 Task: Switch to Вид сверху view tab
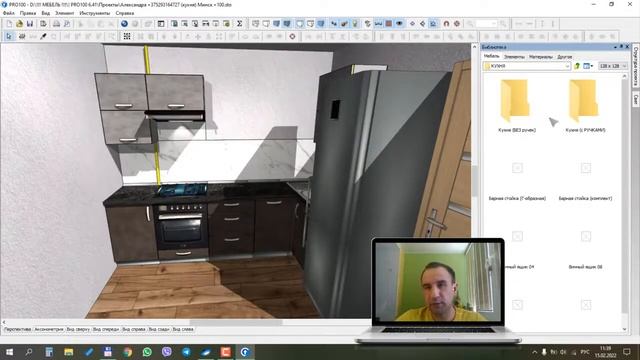point(78,329)
